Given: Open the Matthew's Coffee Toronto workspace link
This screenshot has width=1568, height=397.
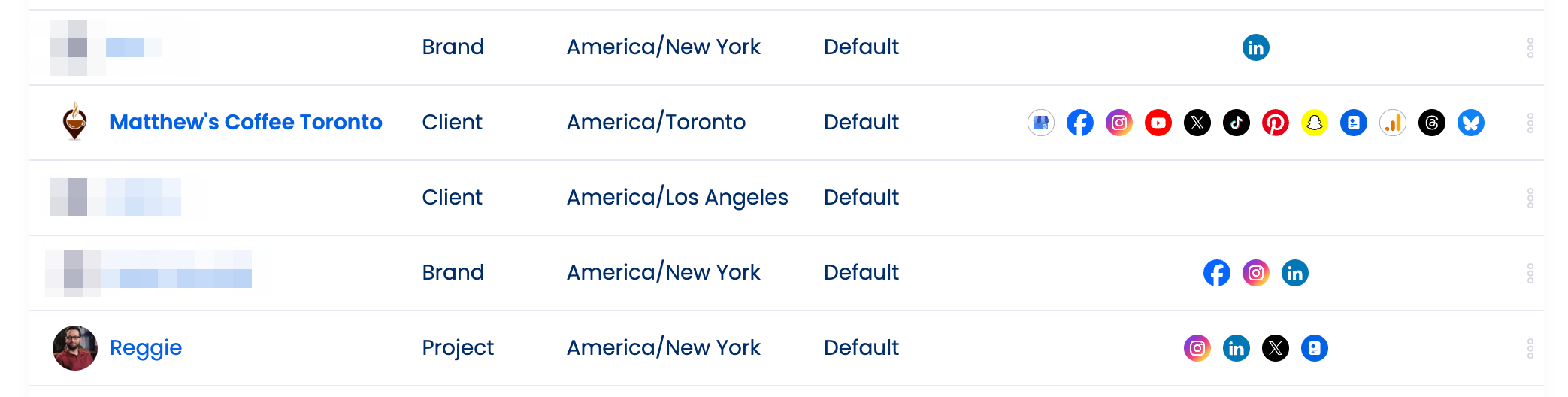Looking at the screenshot, I should point(246,122).
